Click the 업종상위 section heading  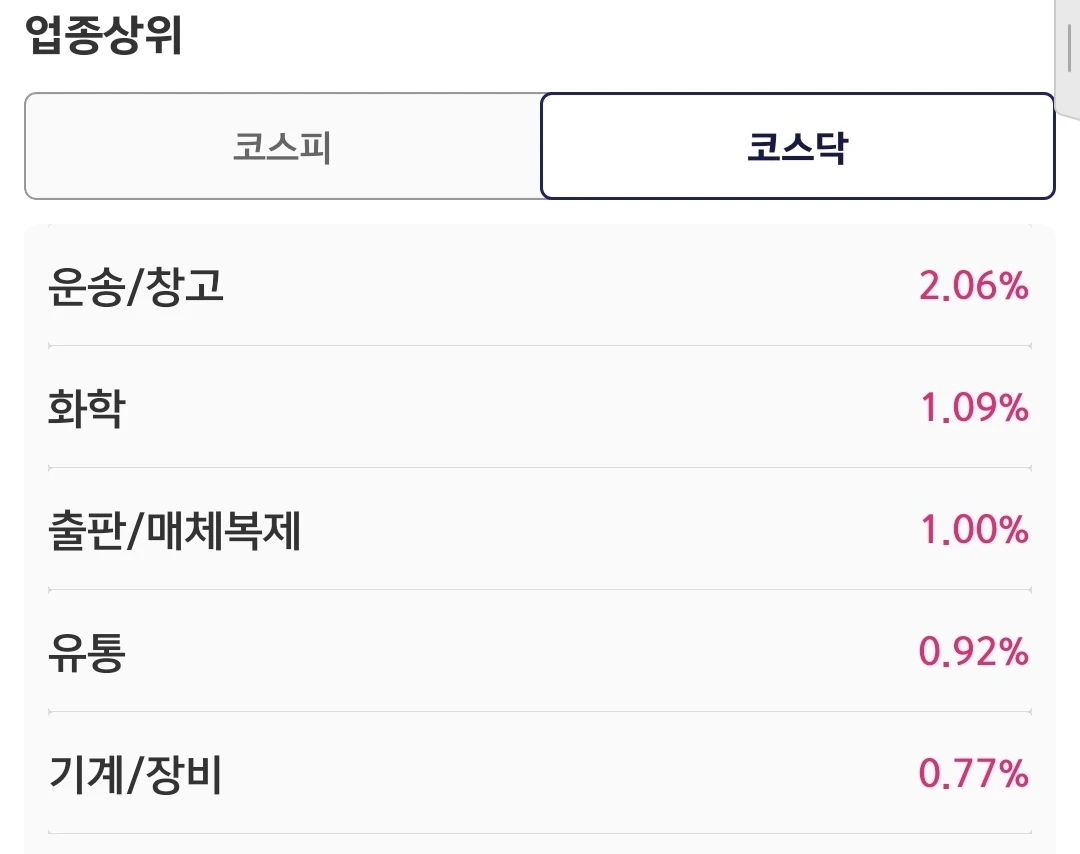pyautogui.click(x=104, y=34)
